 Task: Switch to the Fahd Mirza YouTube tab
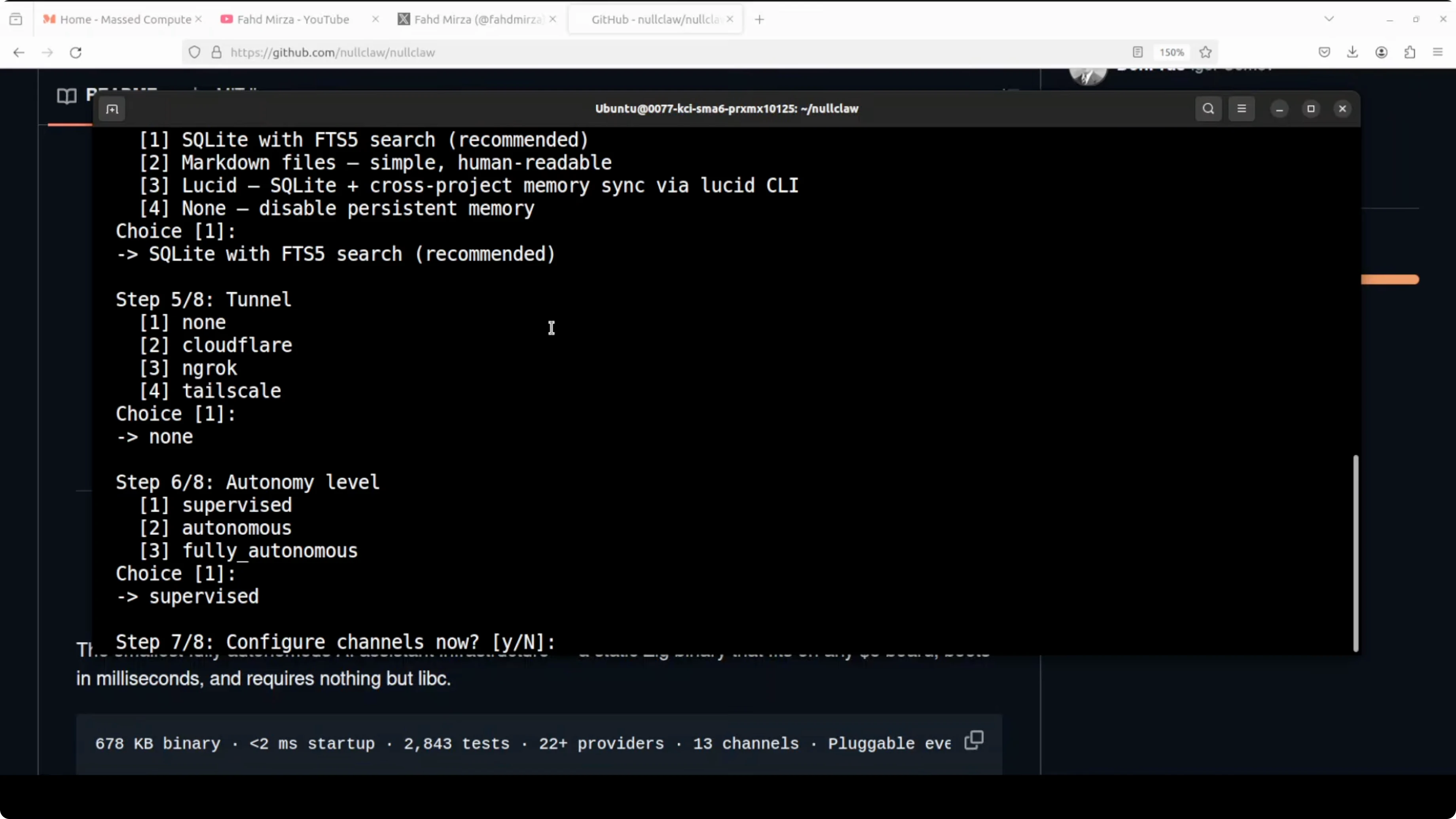point(293,19)
